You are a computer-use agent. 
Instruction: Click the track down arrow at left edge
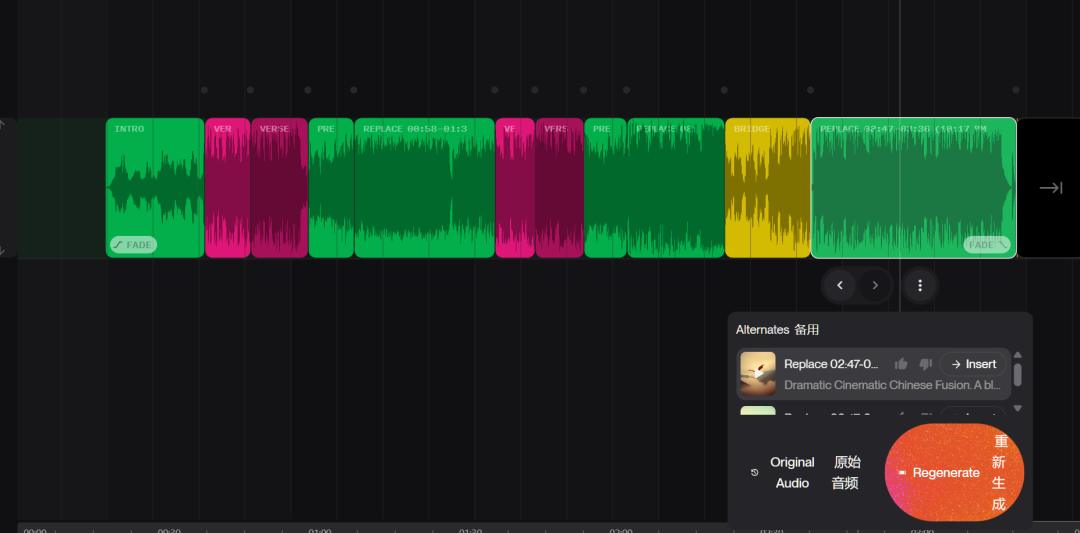(x=3, y=251)
